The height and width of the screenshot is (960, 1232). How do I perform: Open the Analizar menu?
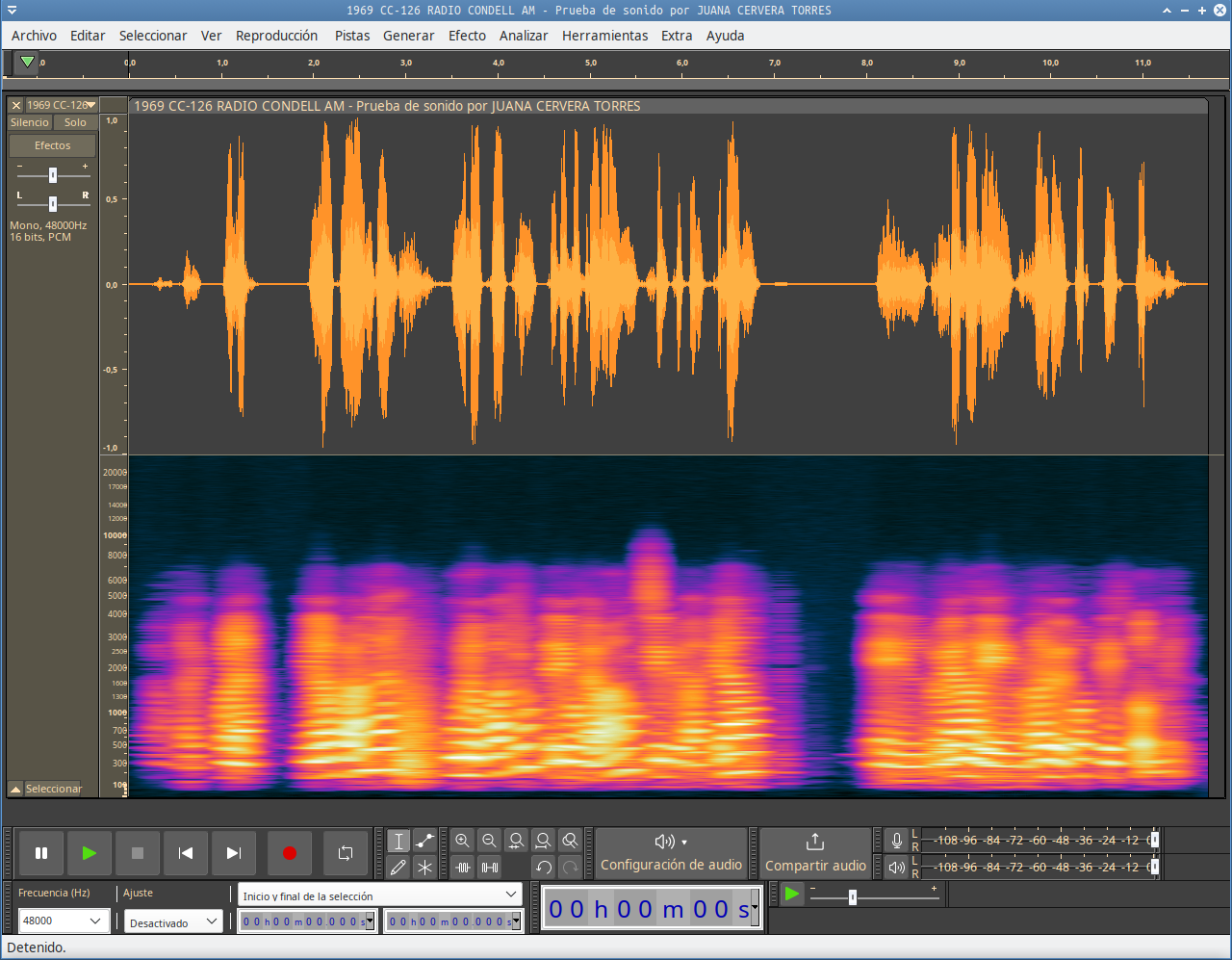point(524,36)
